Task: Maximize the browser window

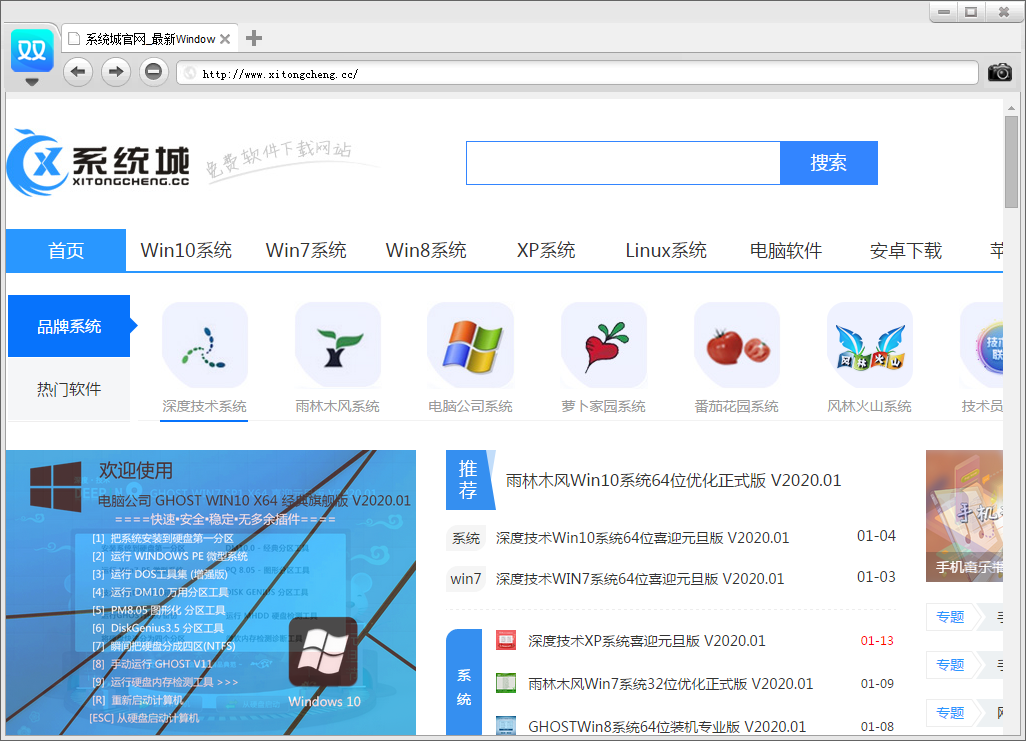Action: 971,11
